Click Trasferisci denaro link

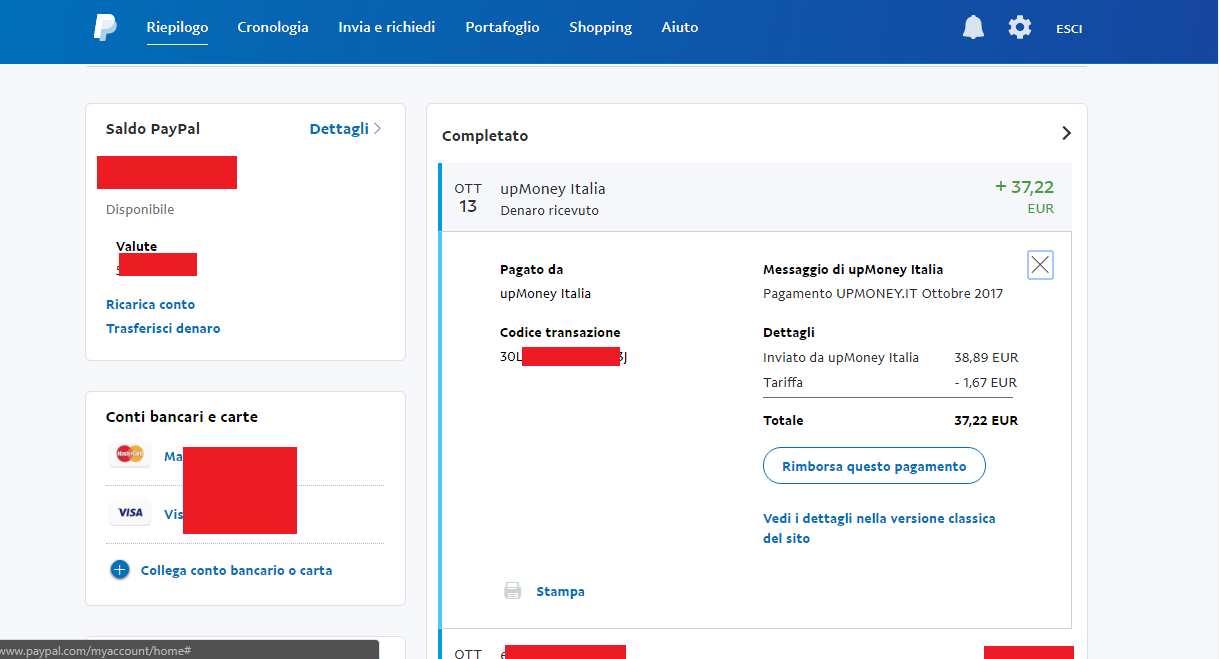[163, 328]
